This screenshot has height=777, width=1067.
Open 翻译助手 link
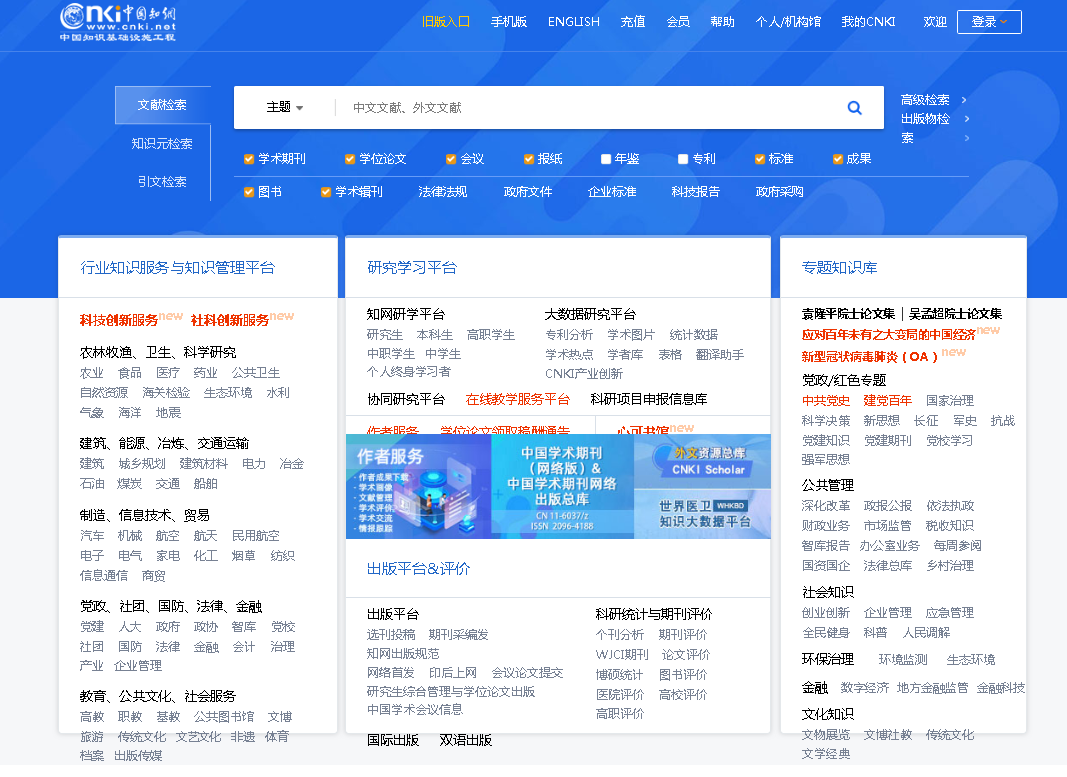point(720,355)
